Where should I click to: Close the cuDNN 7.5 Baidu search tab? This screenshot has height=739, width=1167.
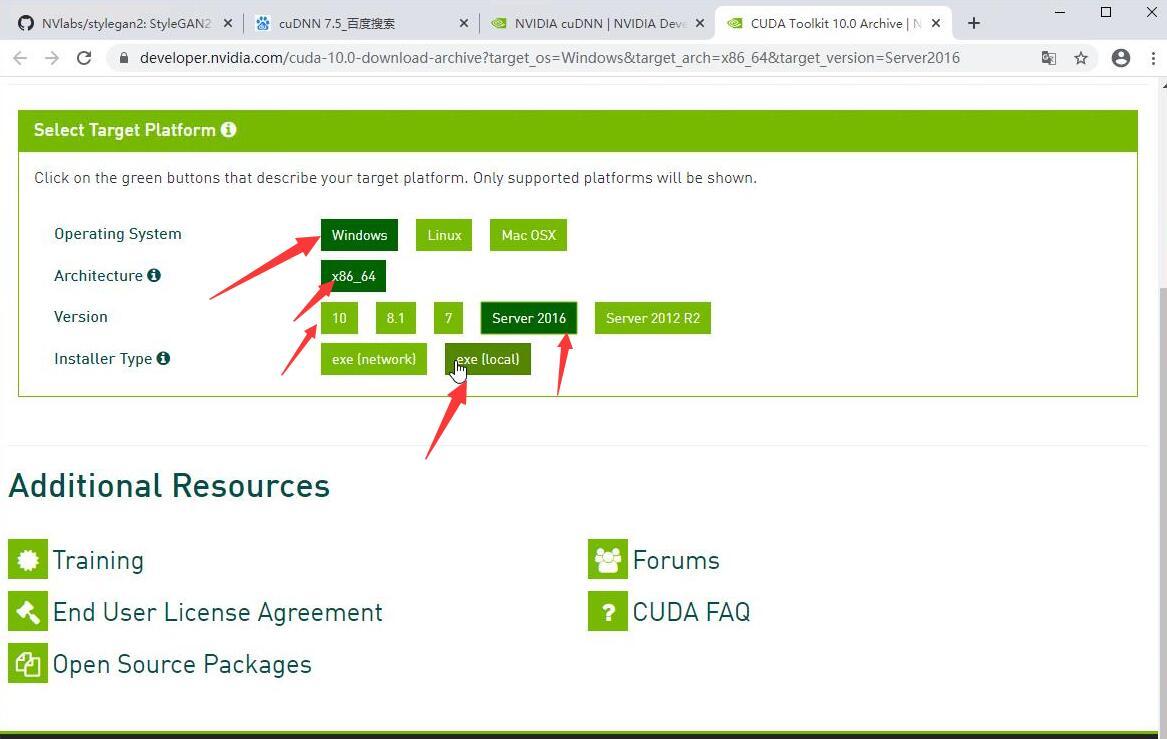pyautogui.click(x=464, y=23)
